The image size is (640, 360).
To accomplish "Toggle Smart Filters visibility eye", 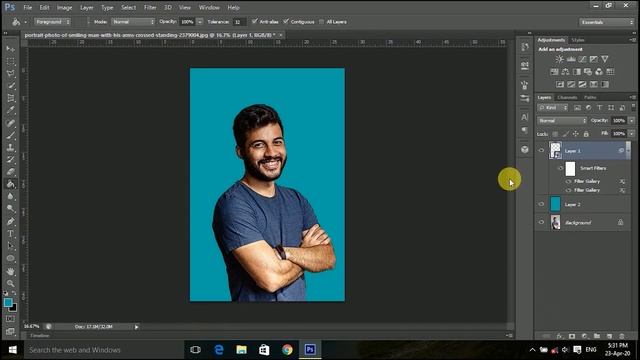I will (560, 168).
